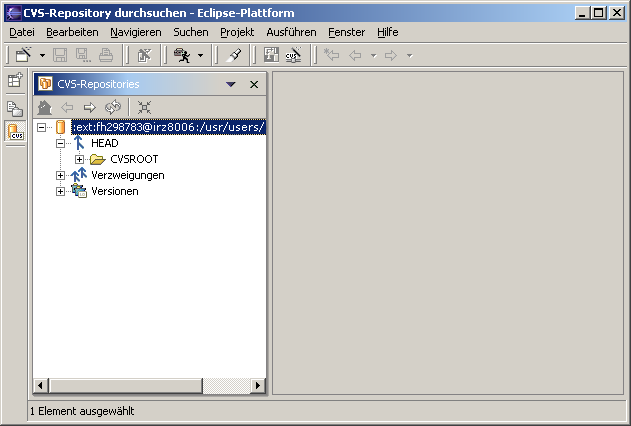Open the Bearbeiten menu
This screenshot has height=426, width=631.
72,32
